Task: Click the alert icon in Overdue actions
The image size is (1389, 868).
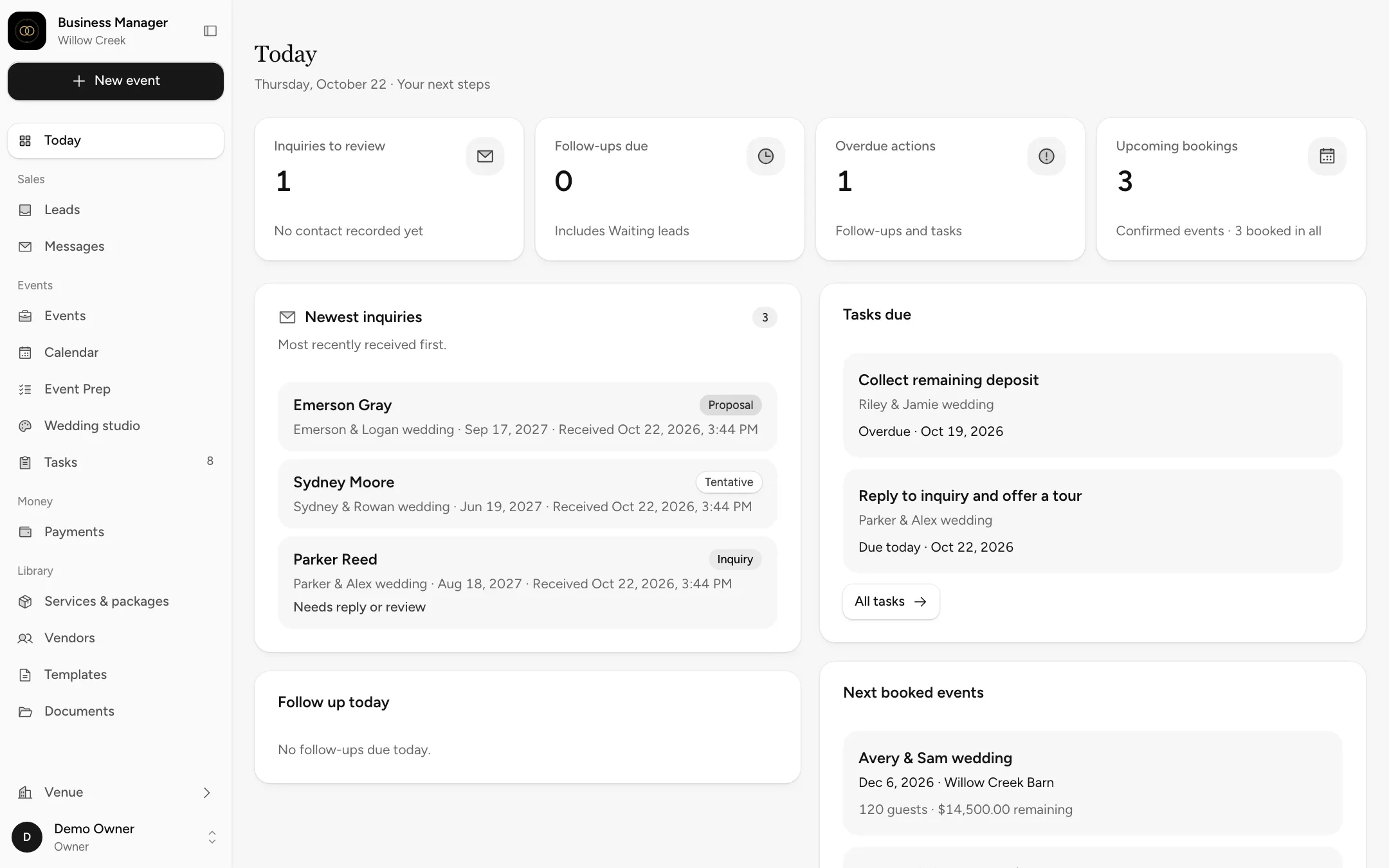Action: click(x=1046, y=156)
